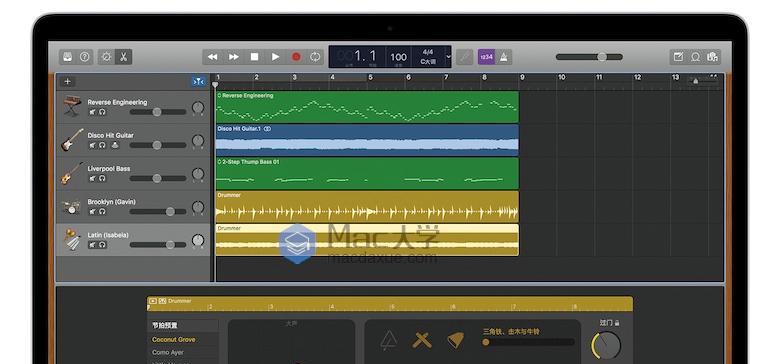Viewport: 780px width, 364px height.
Task: Open the 4/4 time signature popup
Action: point(427,57)
